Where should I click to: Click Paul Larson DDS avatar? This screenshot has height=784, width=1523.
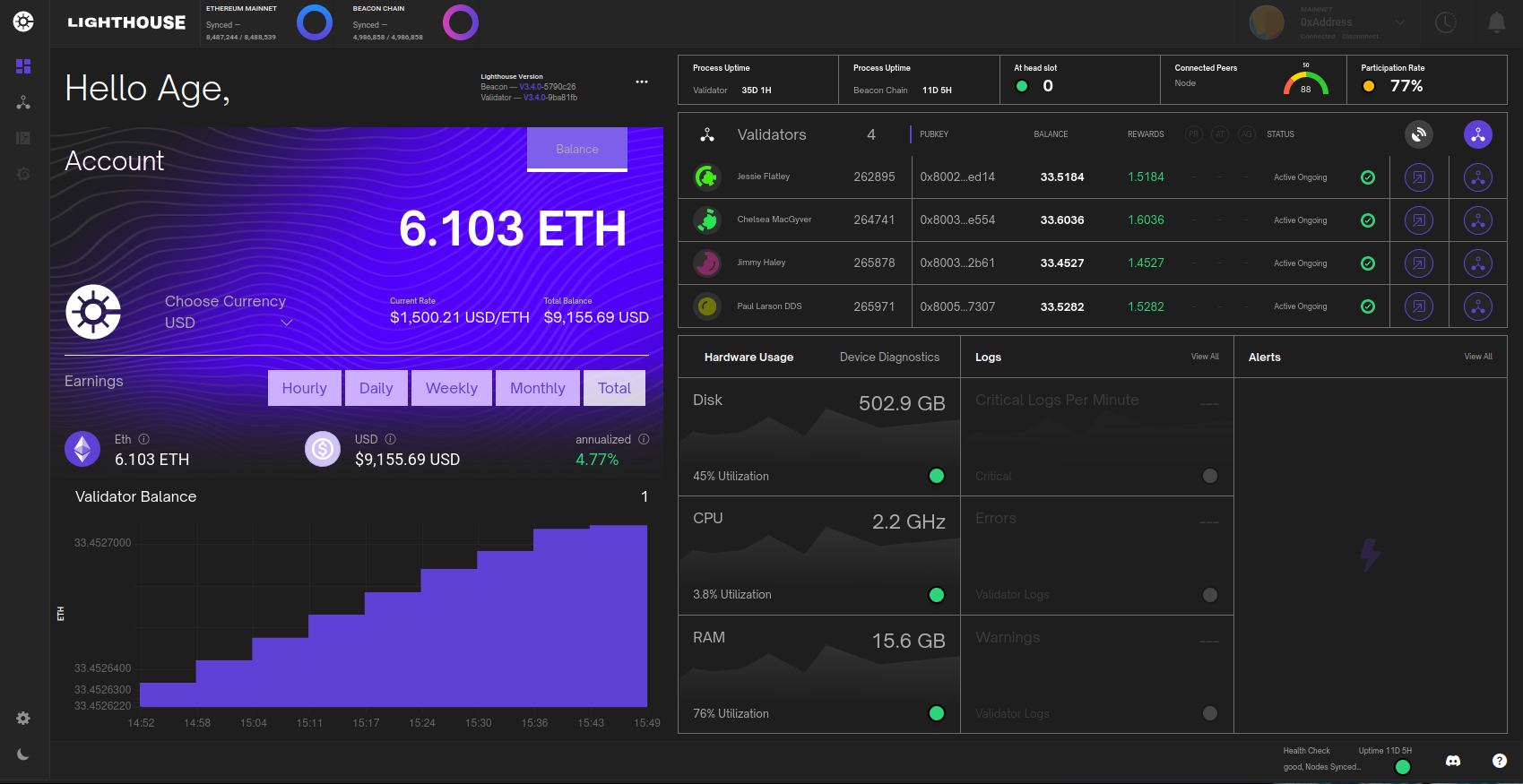click(x=708, y=306)
